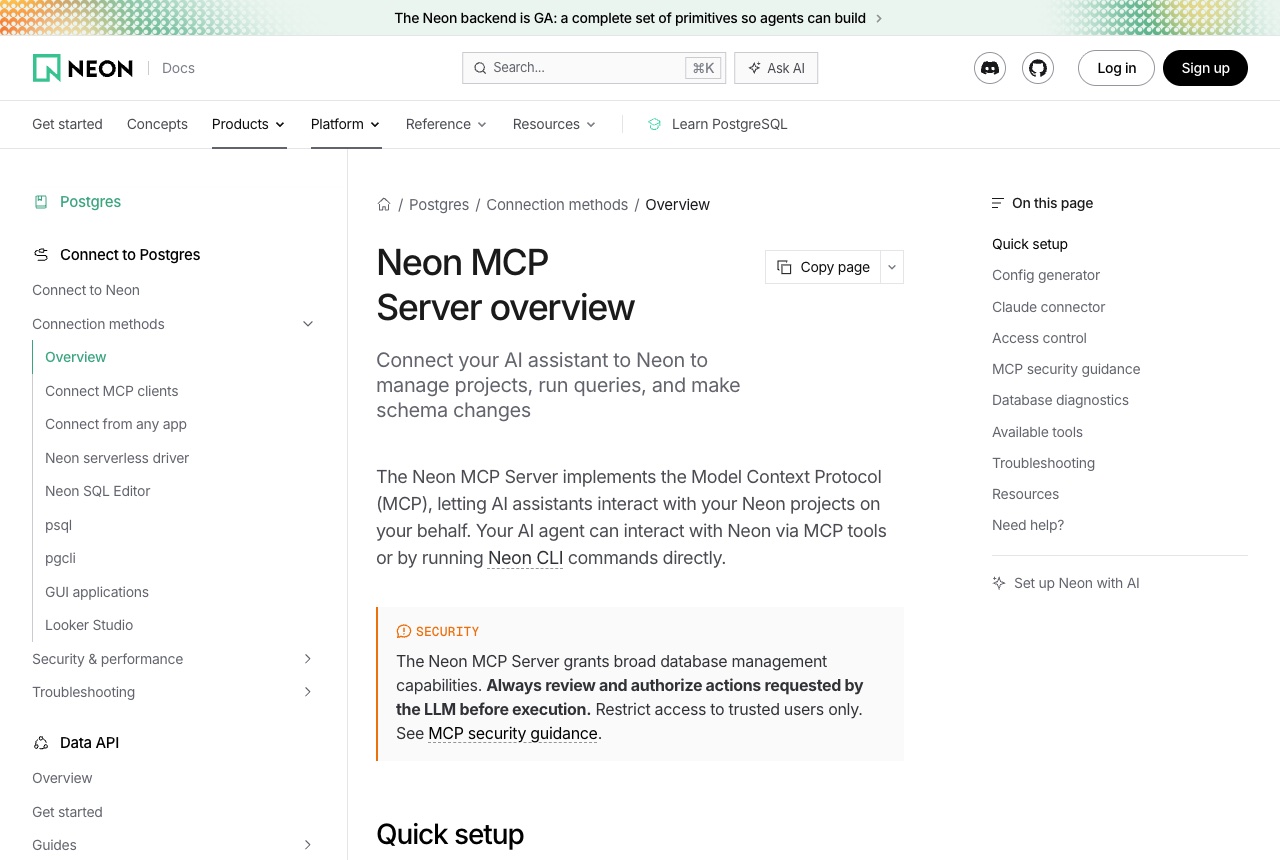The height and width of the screenshot is (860, 1280).
Task: Open Neon serverless driver page
Action: pos(117,458)
